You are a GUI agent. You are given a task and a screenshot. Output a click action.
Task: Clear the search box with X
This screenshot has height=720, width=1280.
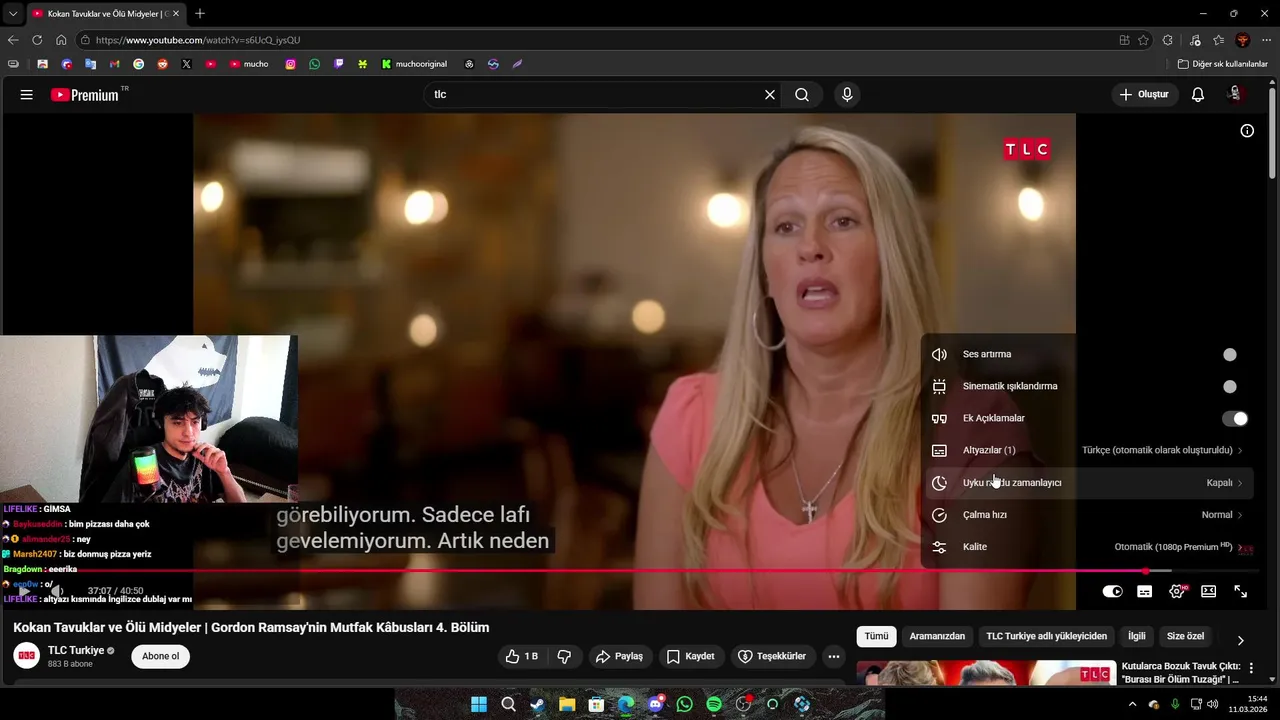pos(770,95)
